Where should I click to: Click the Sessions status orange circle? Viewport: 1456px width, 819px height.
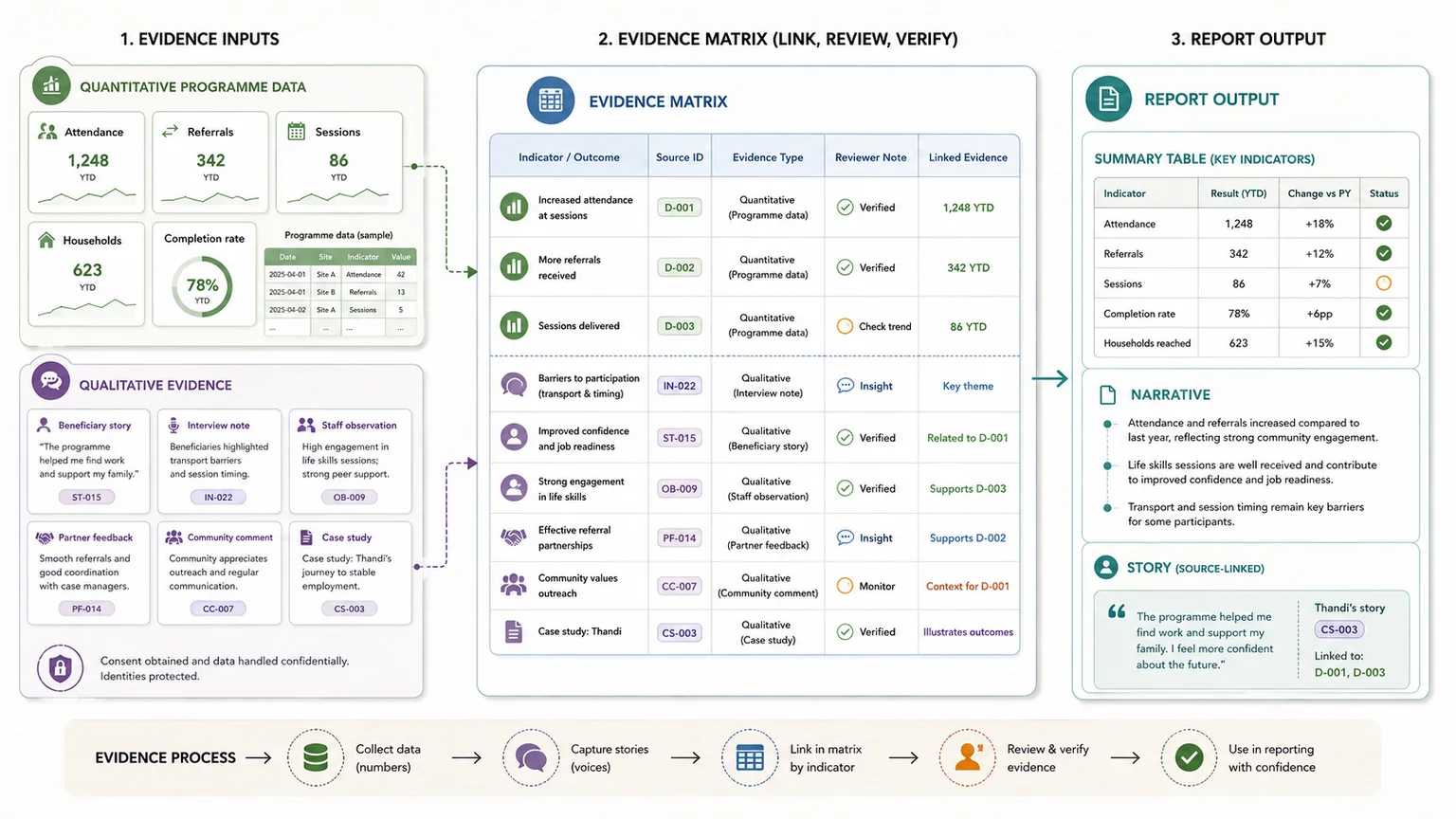pyautogui.click(x=1384, y=283)
